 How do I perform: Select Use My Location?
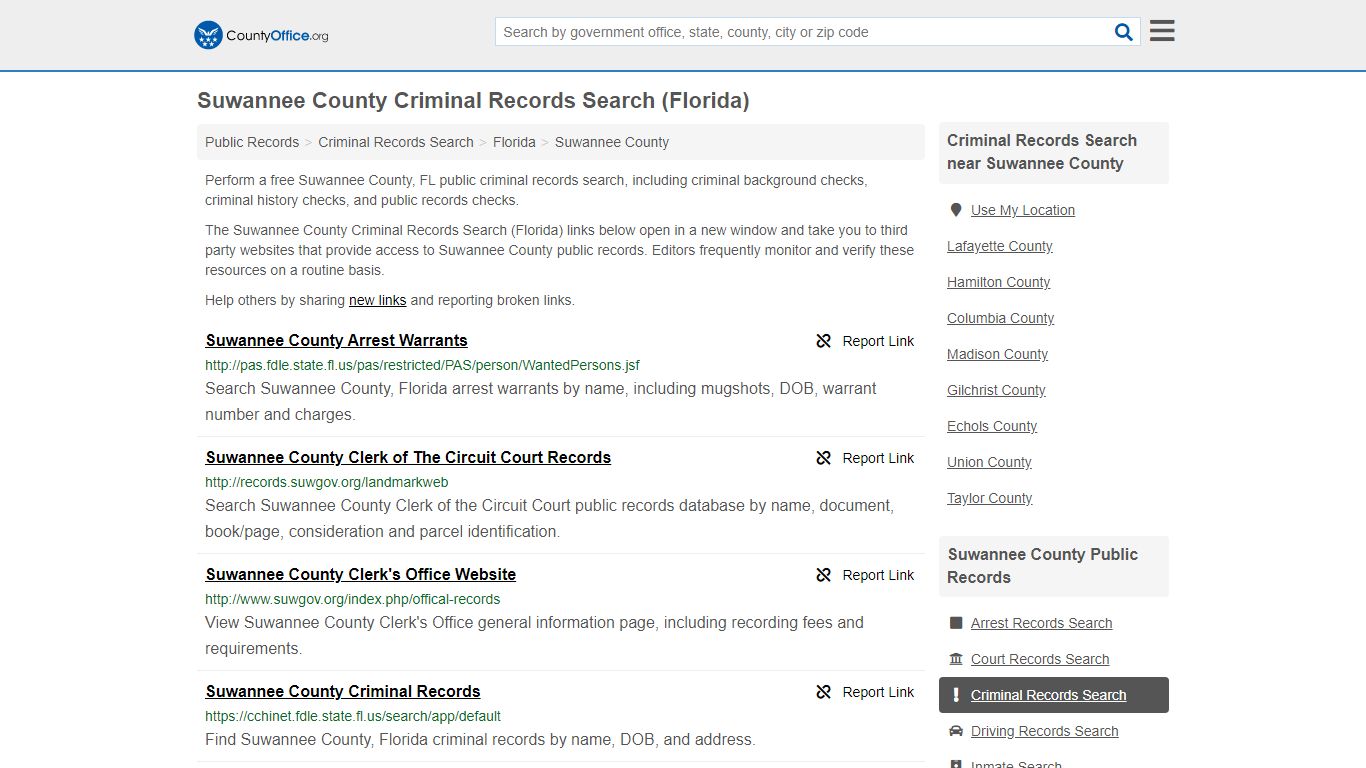1023,210
